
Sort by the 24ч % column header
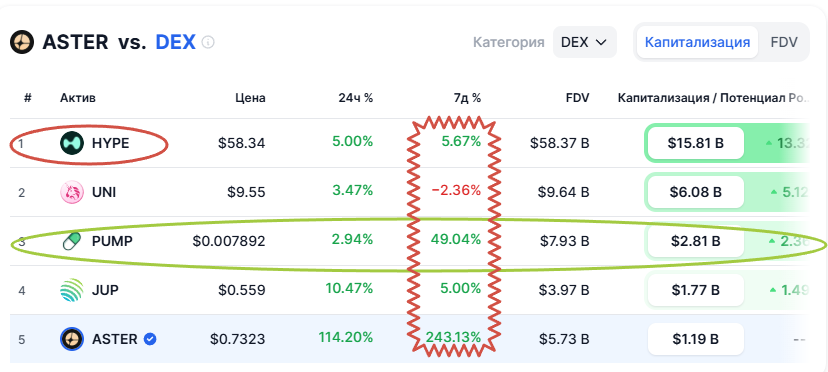click(356, 98)
